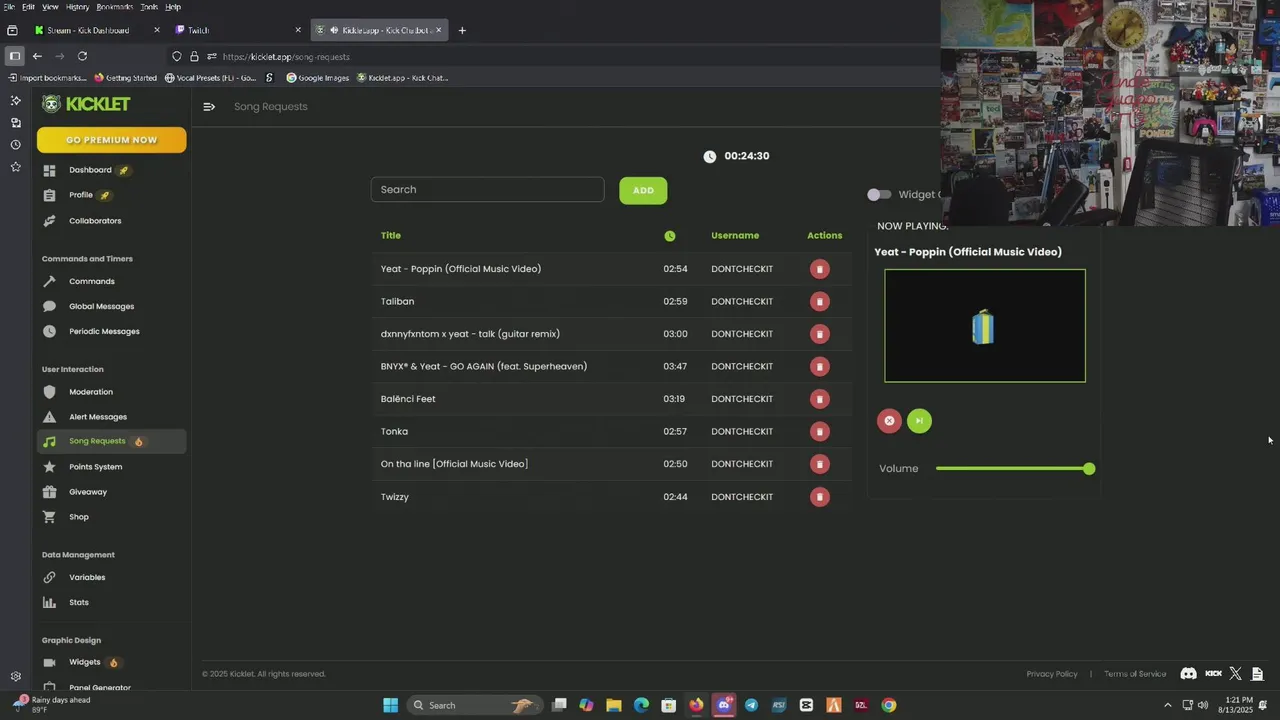This screenshot has height=720, width=1280.
Task: Click the now playing video thumbnail
Action: tap(985, 326)
